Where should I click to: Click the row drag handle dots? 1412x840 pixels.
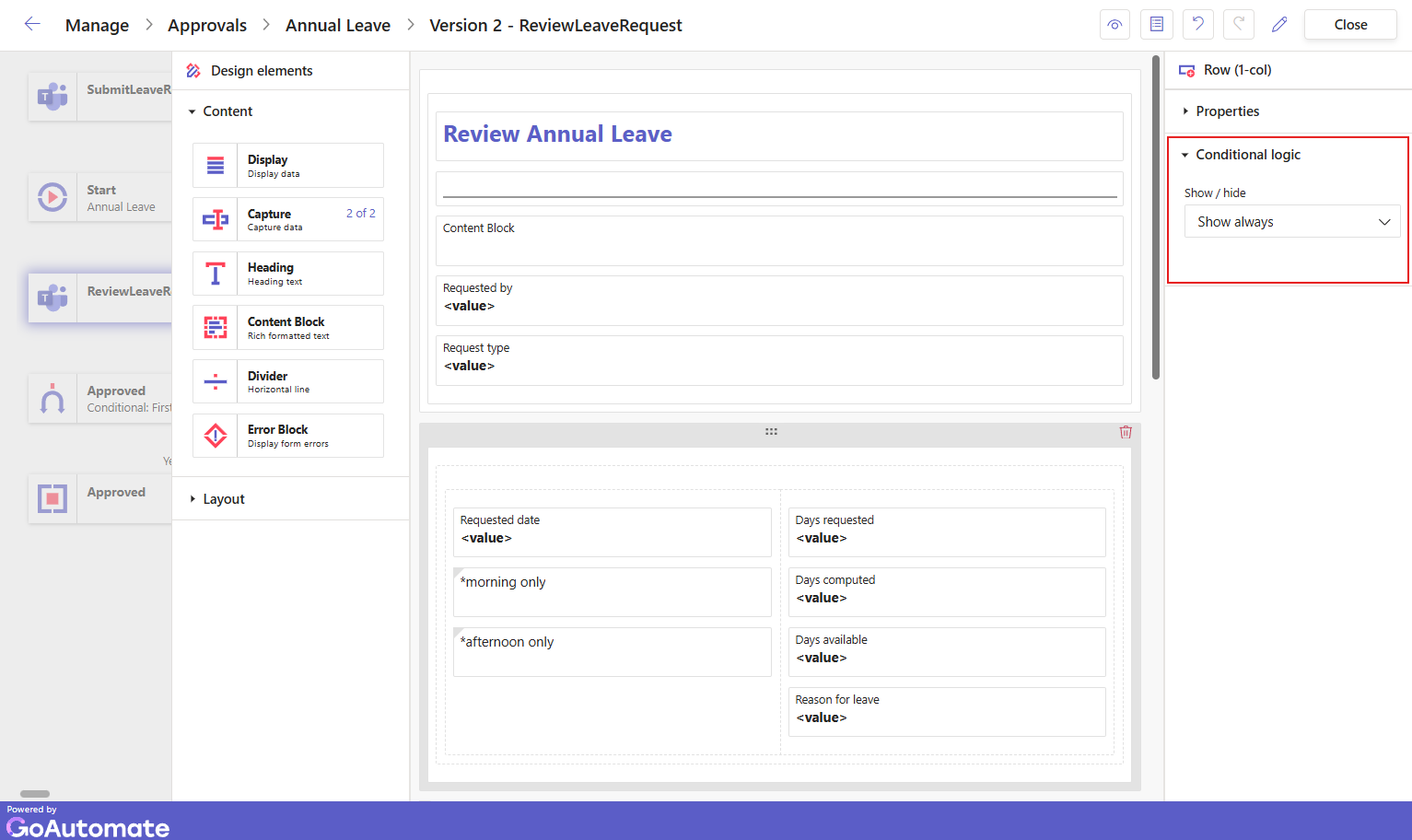tap(771, 431)
